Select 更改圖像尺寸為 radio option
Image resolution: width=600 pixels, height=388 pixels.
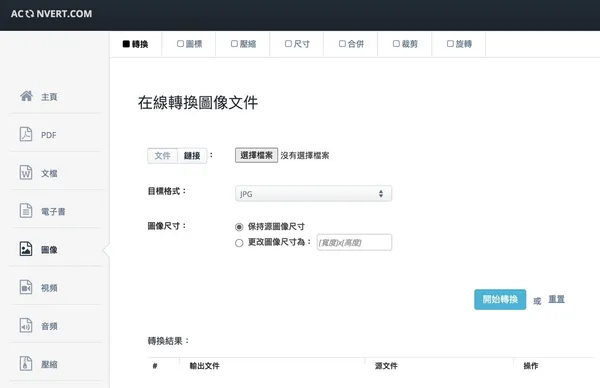pos(239,243)
